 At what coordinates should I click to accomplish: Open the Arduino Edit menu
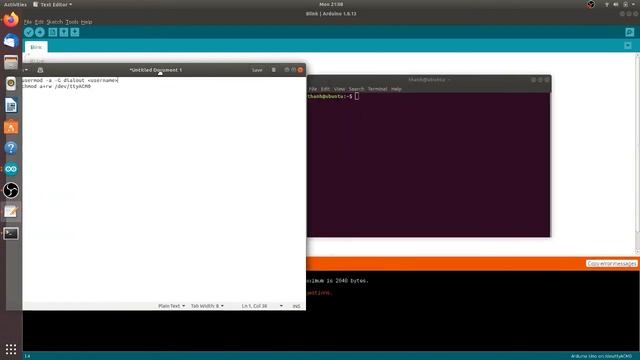click(39, 22)
